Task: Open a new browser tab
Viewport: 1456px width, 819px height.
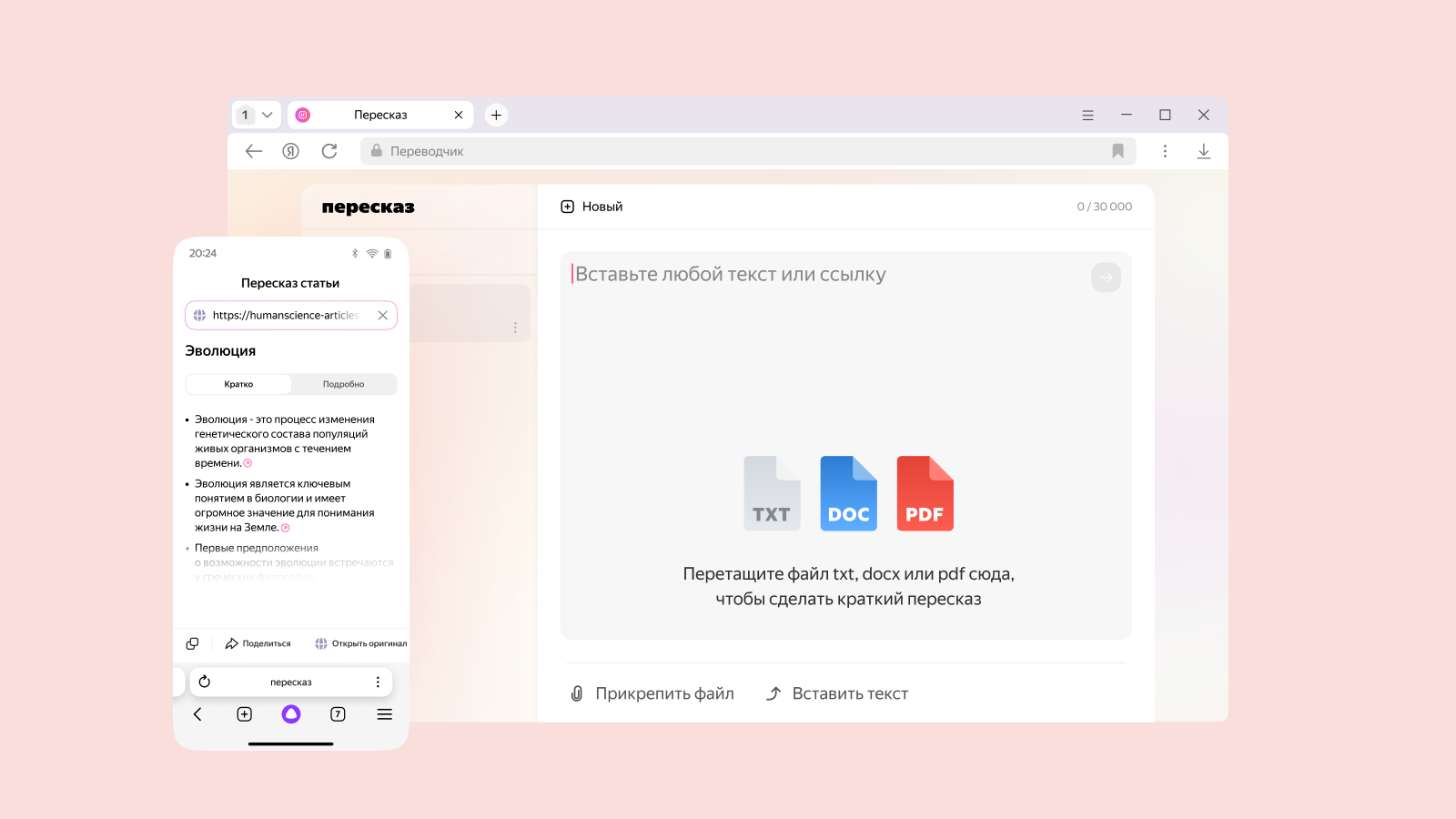Action: tap(496, 115)
